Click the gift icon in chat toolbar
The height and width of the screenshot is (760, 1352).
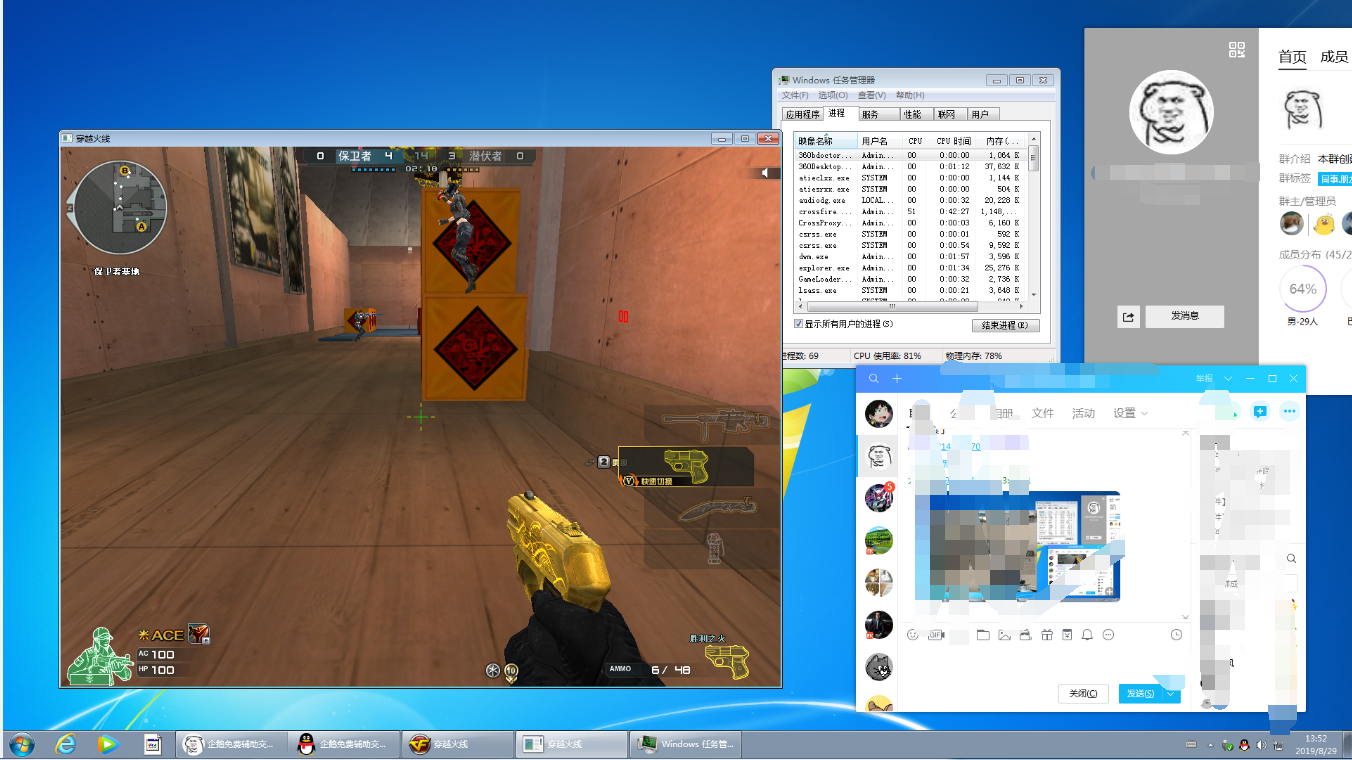(1047, 635)
